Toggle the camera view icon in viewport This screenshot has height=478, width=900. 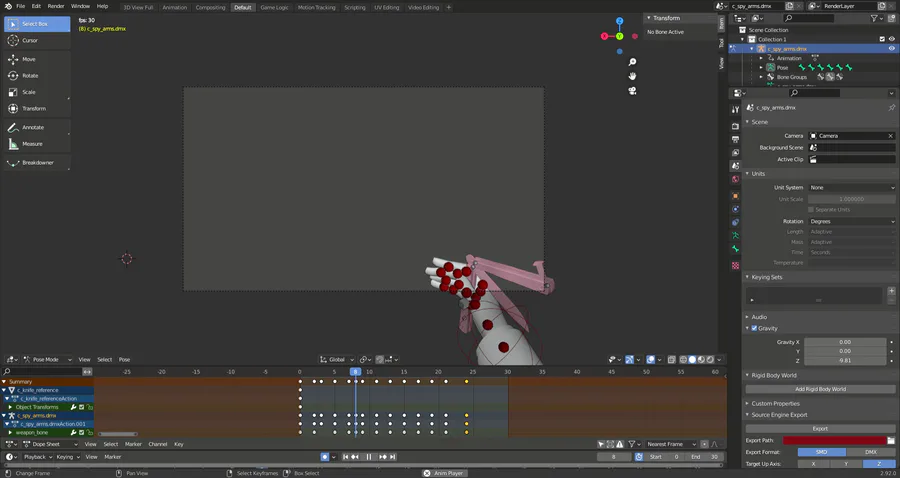click(632, 91)
